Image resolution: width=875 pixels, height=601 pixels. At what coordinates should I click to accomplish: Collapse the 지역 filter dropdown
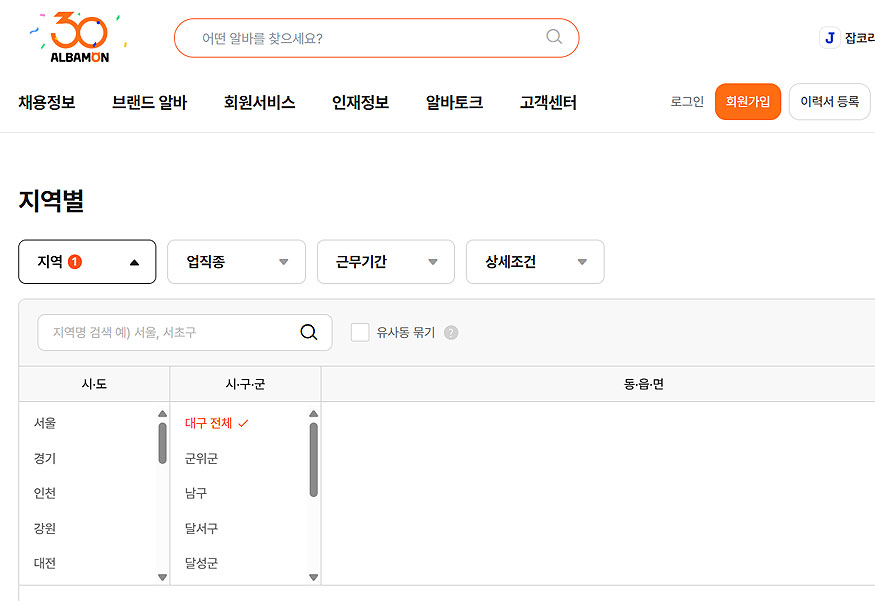87,262
